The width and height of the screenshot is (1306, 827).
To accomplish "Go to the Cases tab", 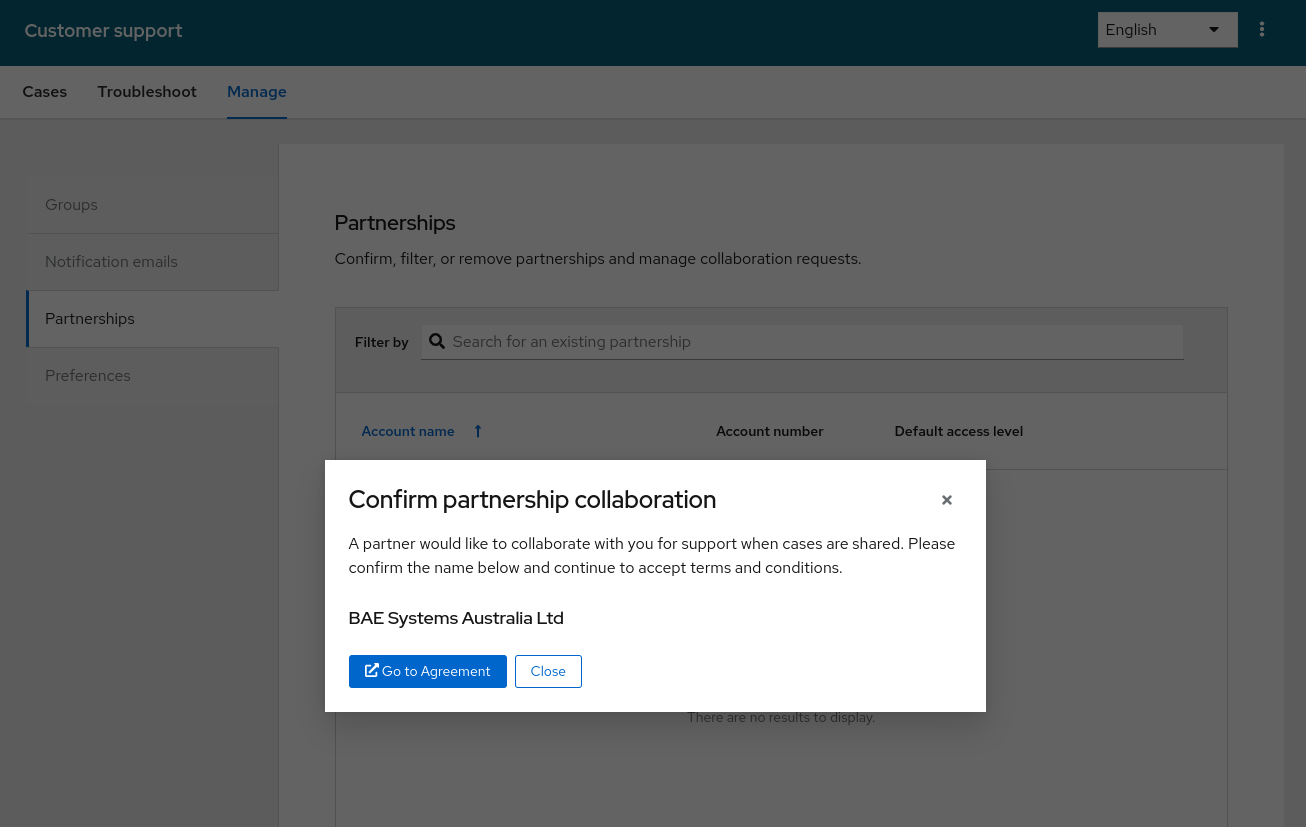I will (45, 92).
